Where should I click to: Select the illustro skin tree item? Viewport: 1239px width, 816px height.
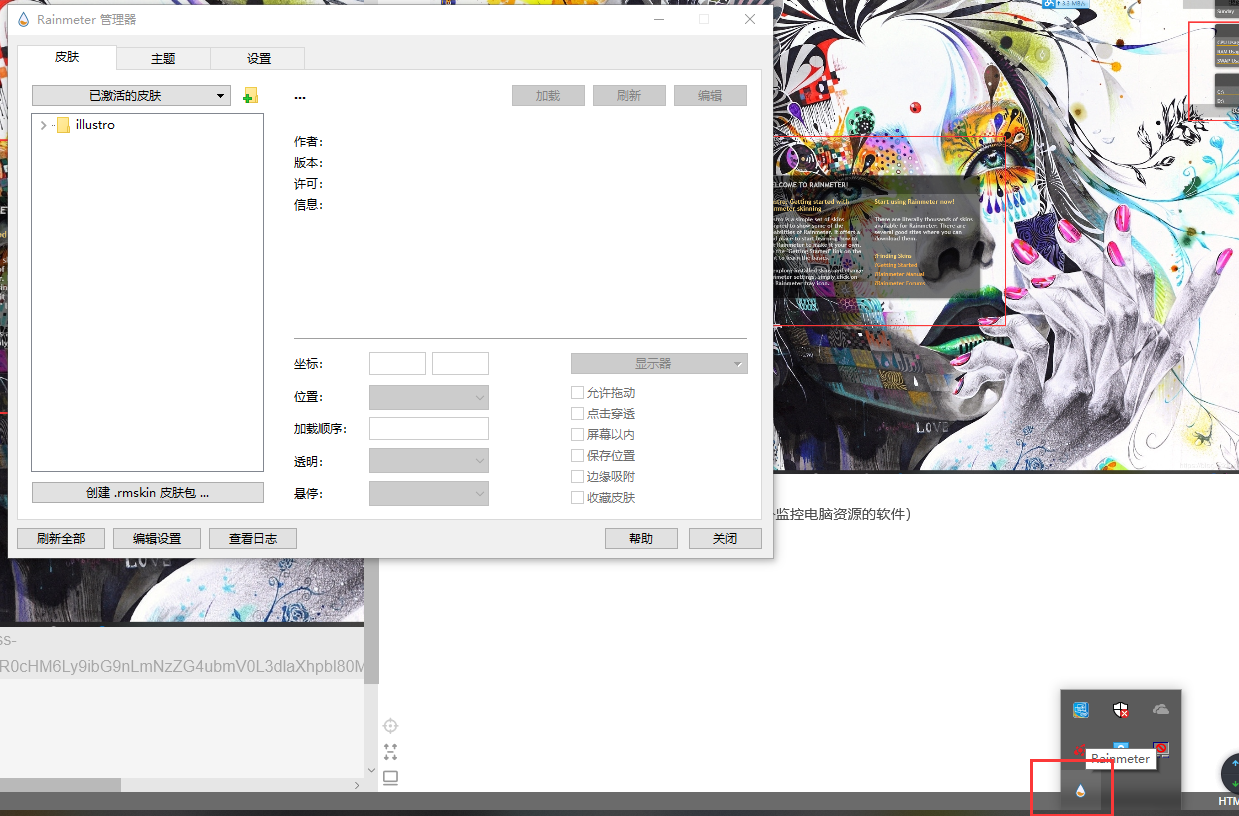point(95,125)
